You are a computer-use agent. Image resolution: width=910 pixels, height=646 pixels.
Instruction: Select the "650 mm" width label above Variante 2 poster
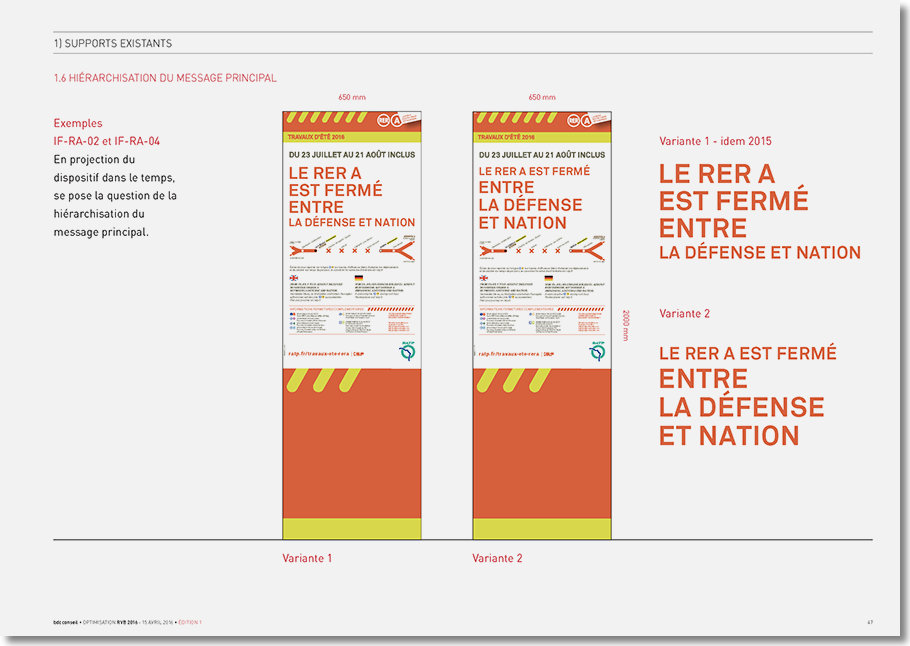(542, 98)
